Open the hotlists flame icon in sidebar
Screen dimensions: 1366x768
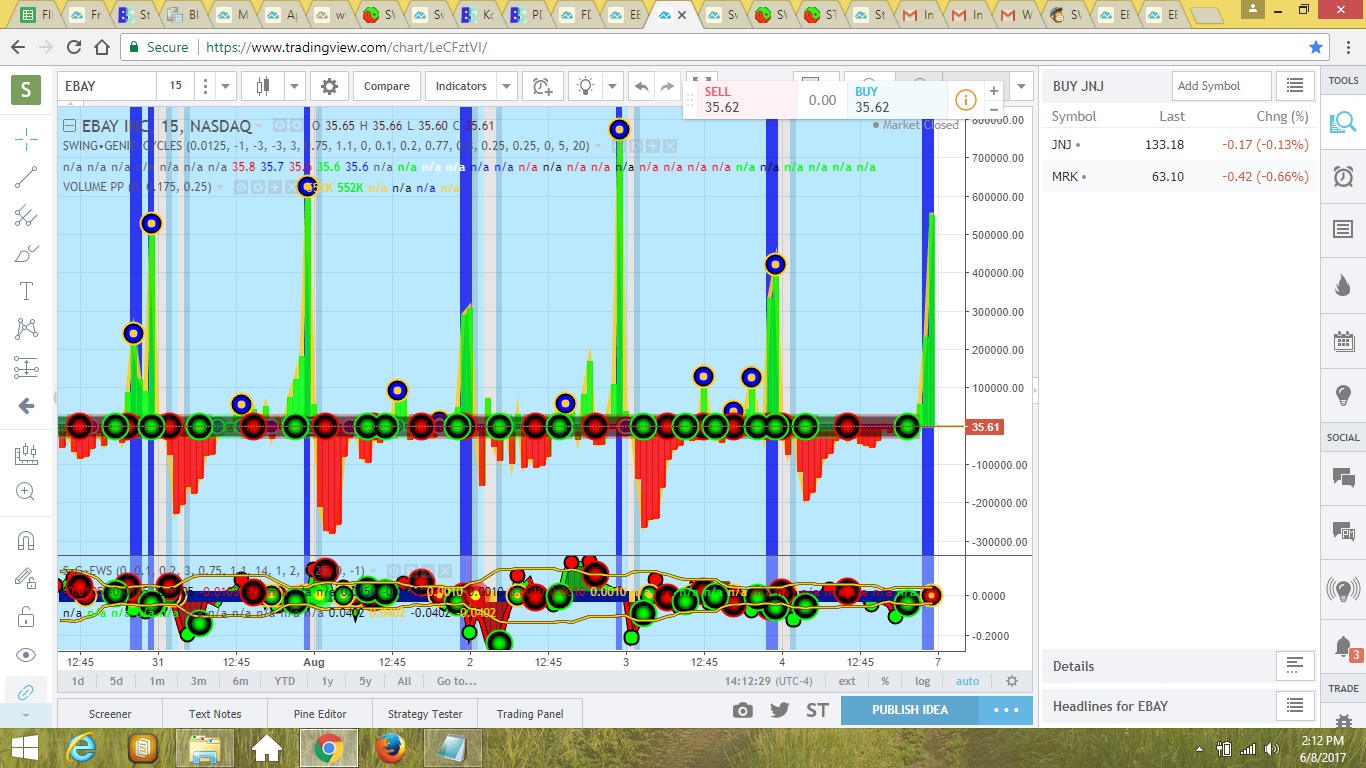point(1343,286)
